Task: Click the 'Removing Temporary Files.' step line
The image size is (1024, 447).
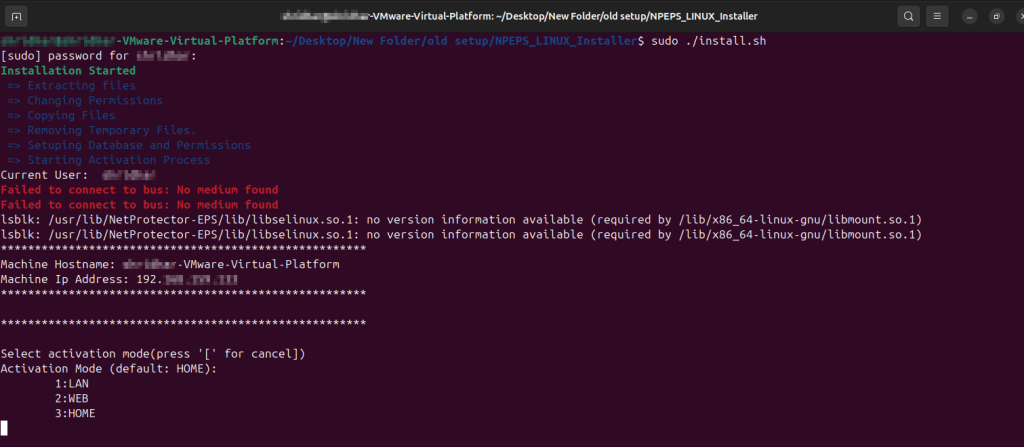Action: point(101,130)
